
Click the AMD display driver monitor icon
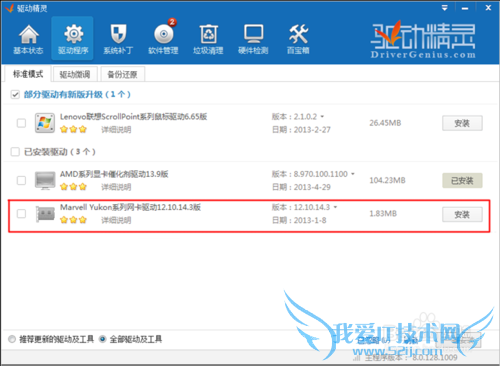45,180
